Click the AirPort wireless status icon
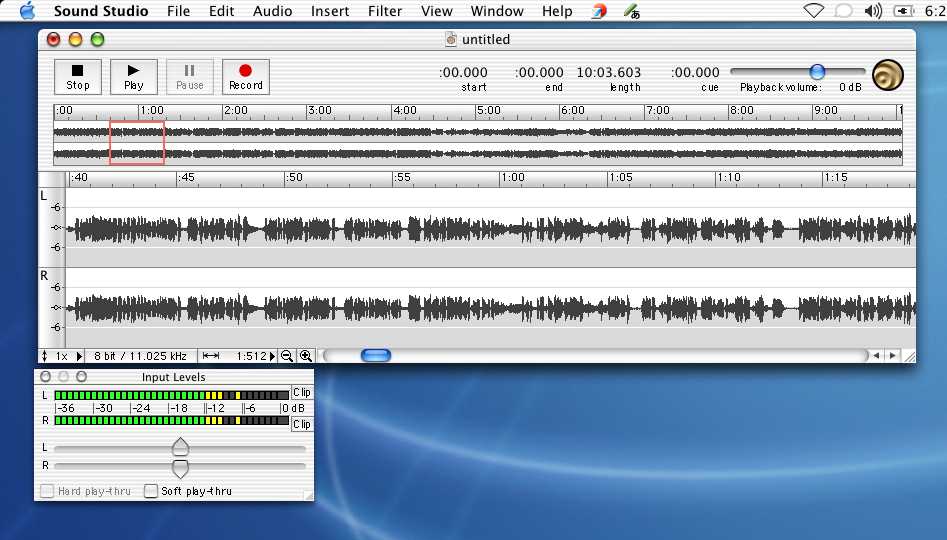The image size is (947, 540). pos(814,11)
